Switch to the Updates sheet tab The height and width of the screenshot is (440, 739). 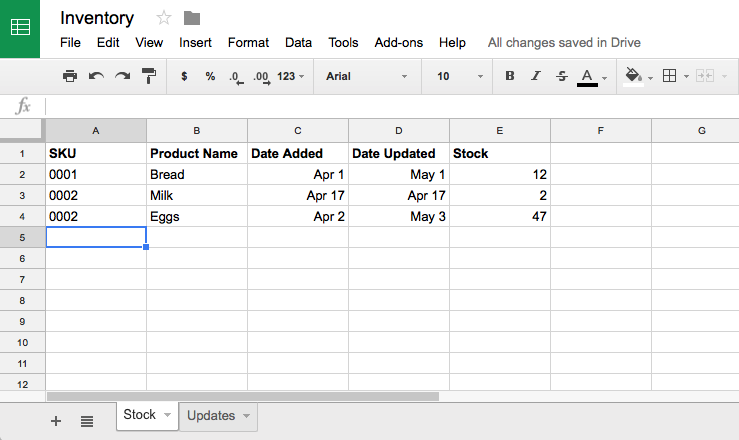coord(219,416)
